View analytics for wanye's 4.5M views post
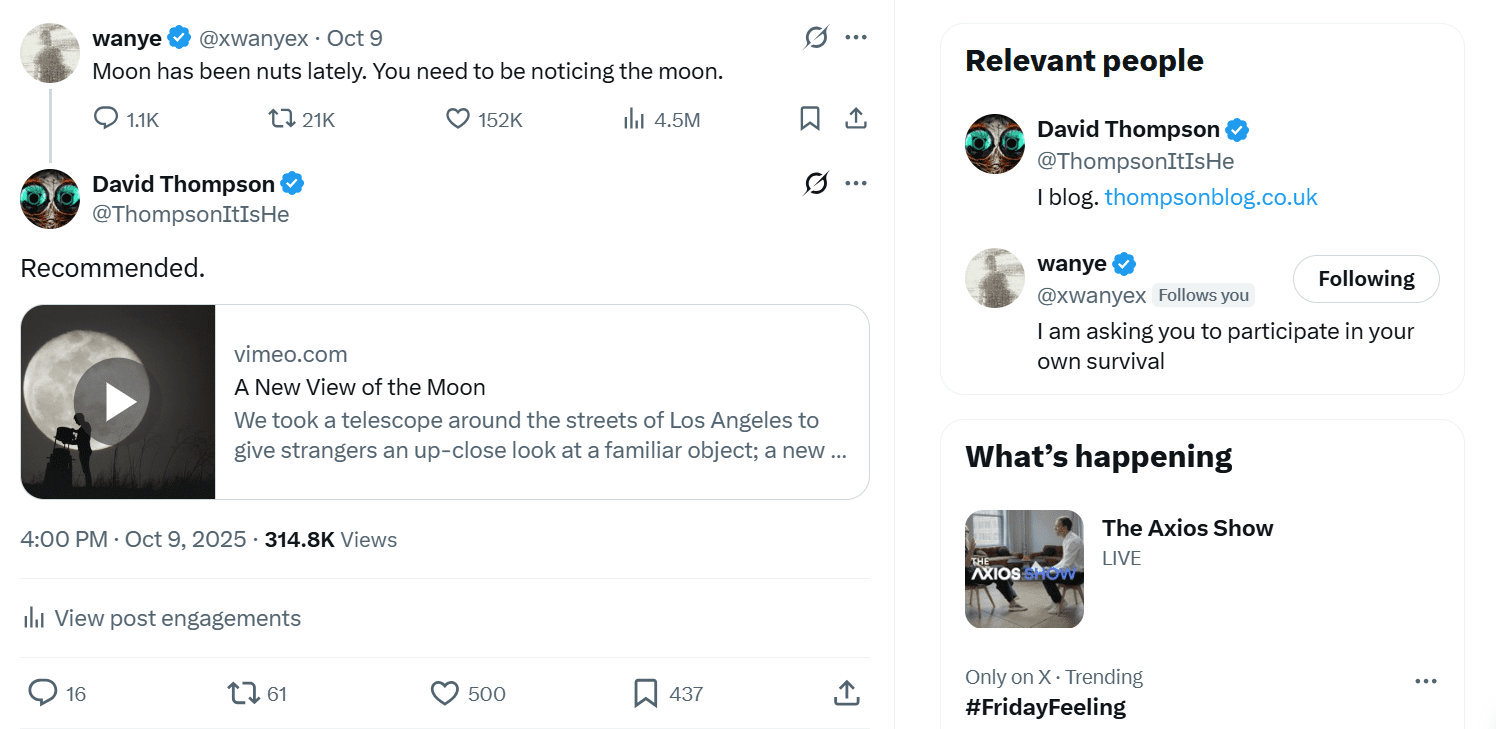The image size is (1496, 729). click(634, 119)
